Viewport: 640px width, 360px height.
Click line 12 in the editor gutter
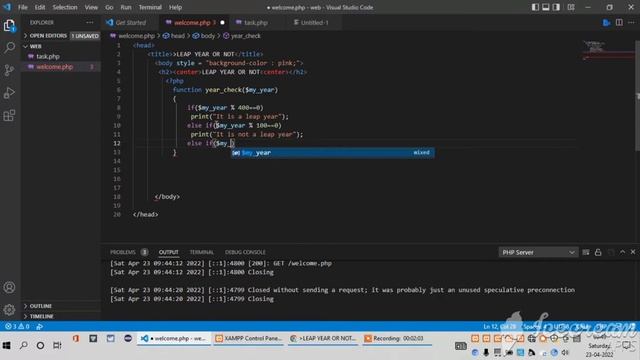click(117, 143)
